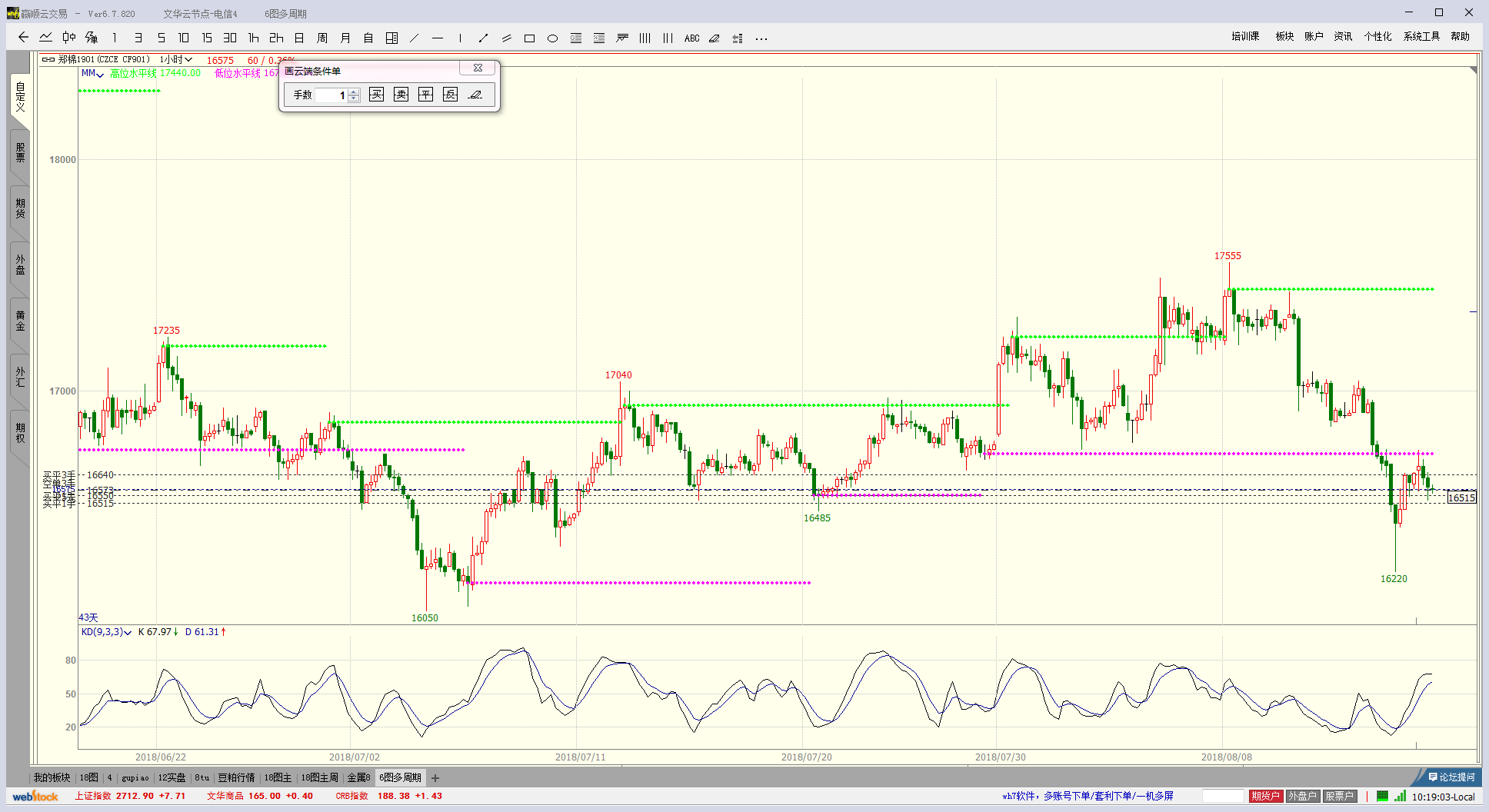The image size is (1489, 812).
Task: Add a new page with the plus button
Action: tap(435, 777)
